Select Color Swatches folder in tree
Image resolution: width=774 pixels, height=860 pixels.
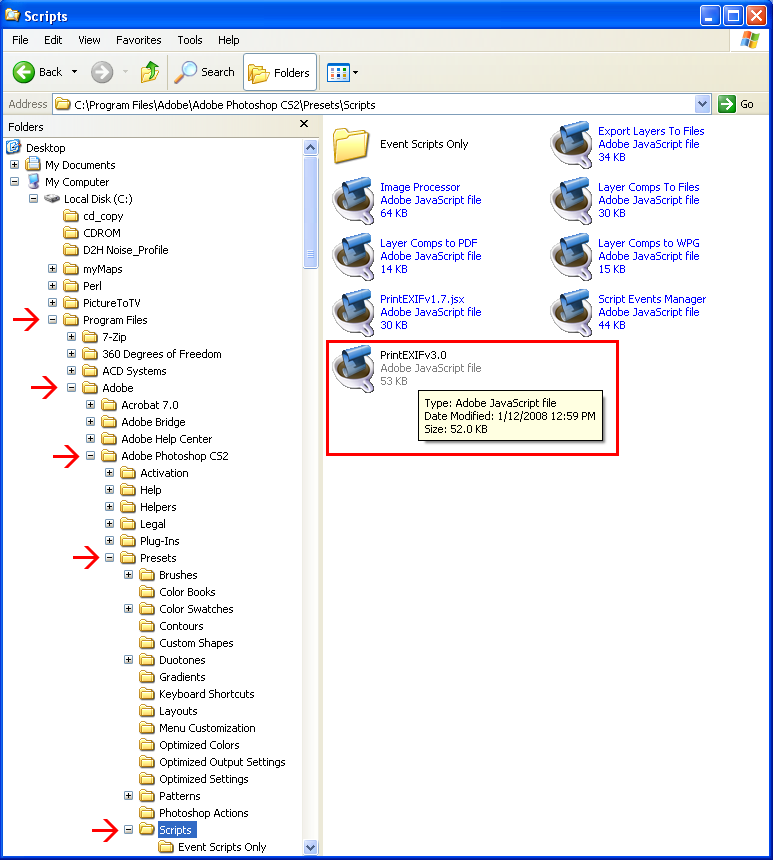coord(196,609)
